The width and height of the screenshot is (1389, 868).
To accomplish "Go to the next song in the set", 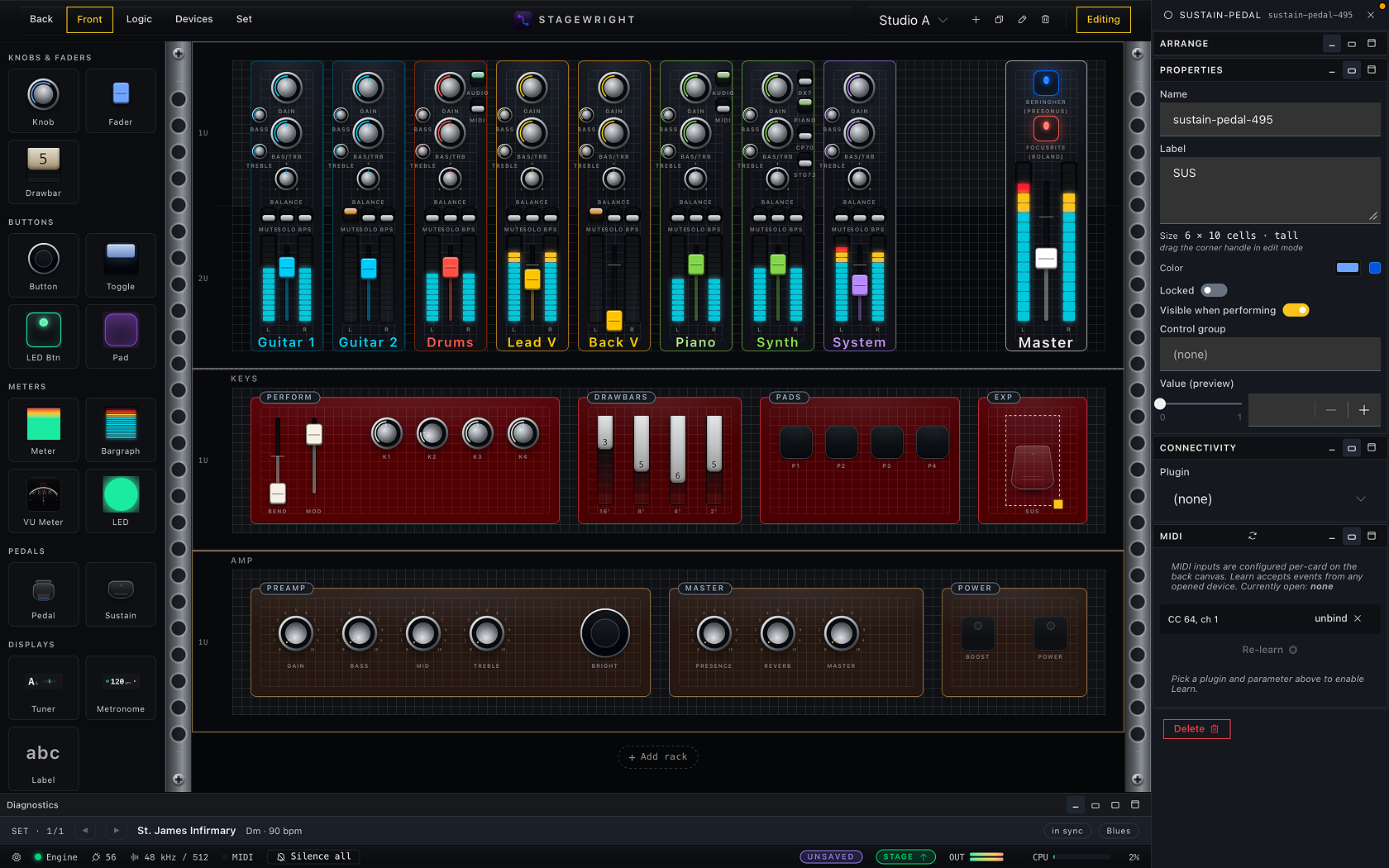I will click(x=117, y=831).
